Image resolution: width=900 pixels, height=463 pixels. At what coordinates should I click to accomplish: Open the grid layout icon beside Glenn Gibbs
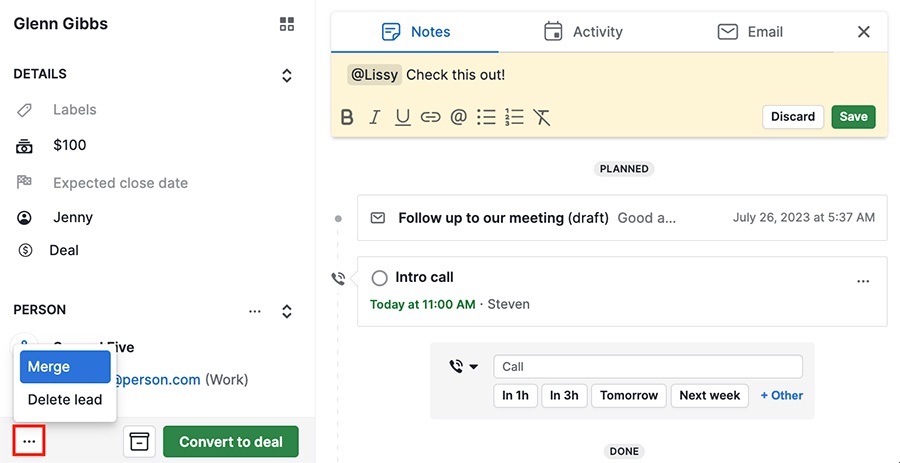coord(286,24)
